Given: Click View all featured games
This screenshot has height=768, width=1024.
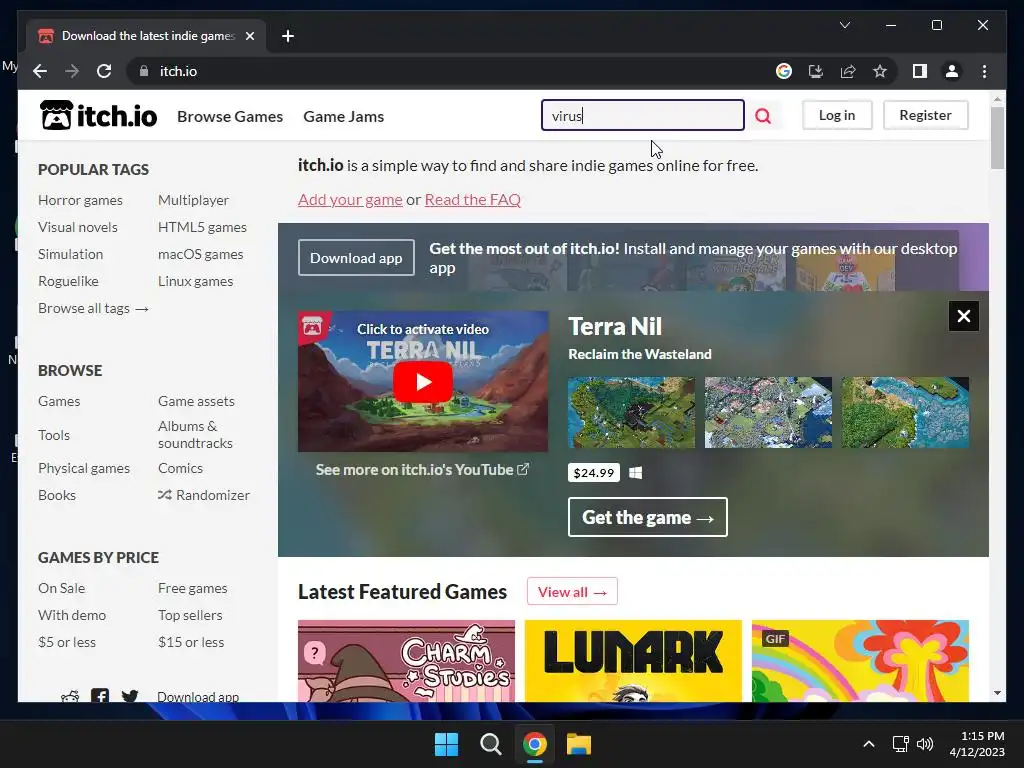Looking at the screenshot, I should [572, 592].
